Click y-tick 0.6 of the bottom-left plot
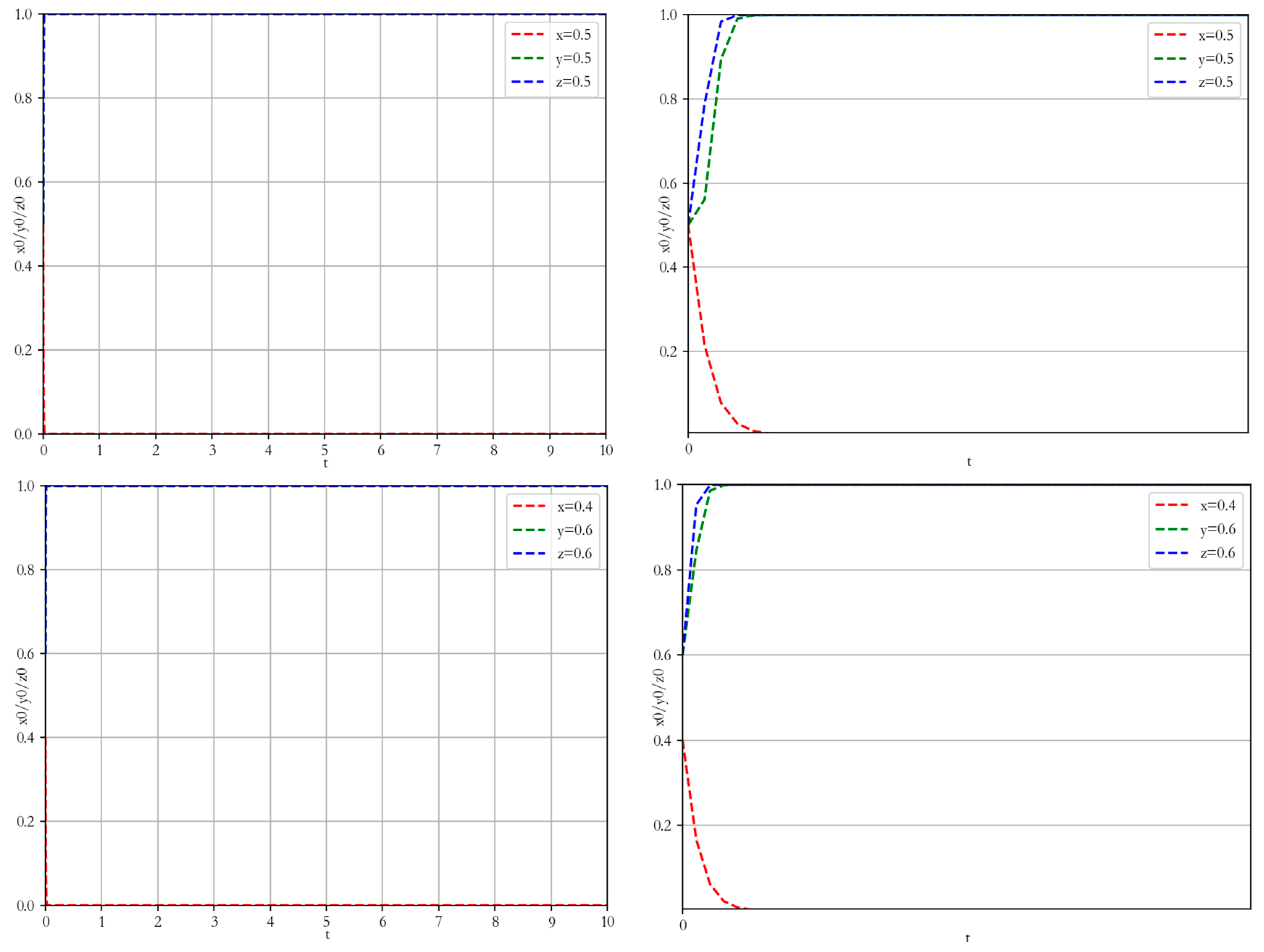Screen dimensions: 1264x952 tap(25, 654)
